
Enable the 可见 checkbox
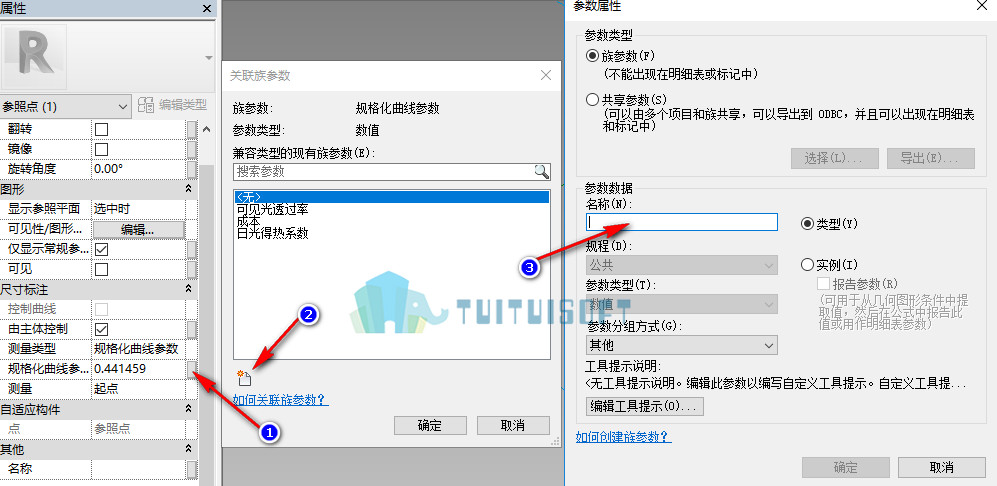tap(101, 268)
